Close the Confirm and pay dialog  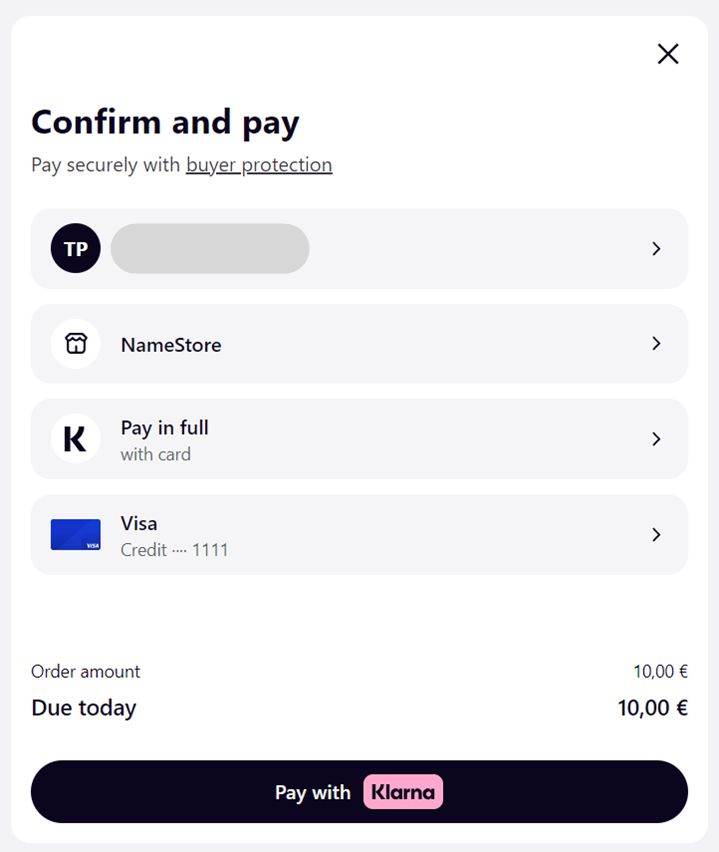pos(668,54)
